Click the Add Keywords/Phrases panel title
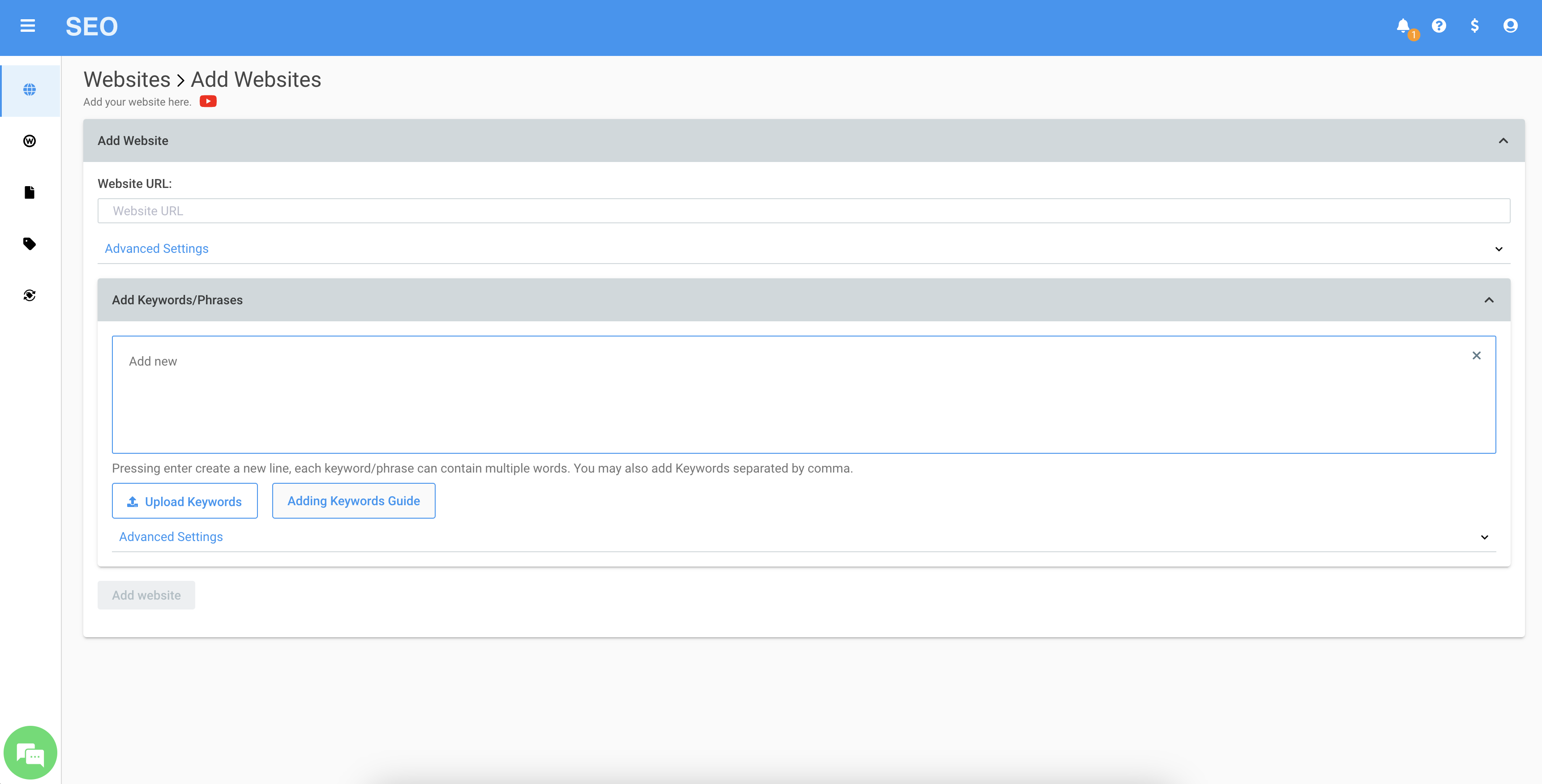1542x784 pixels. point(177,300)
